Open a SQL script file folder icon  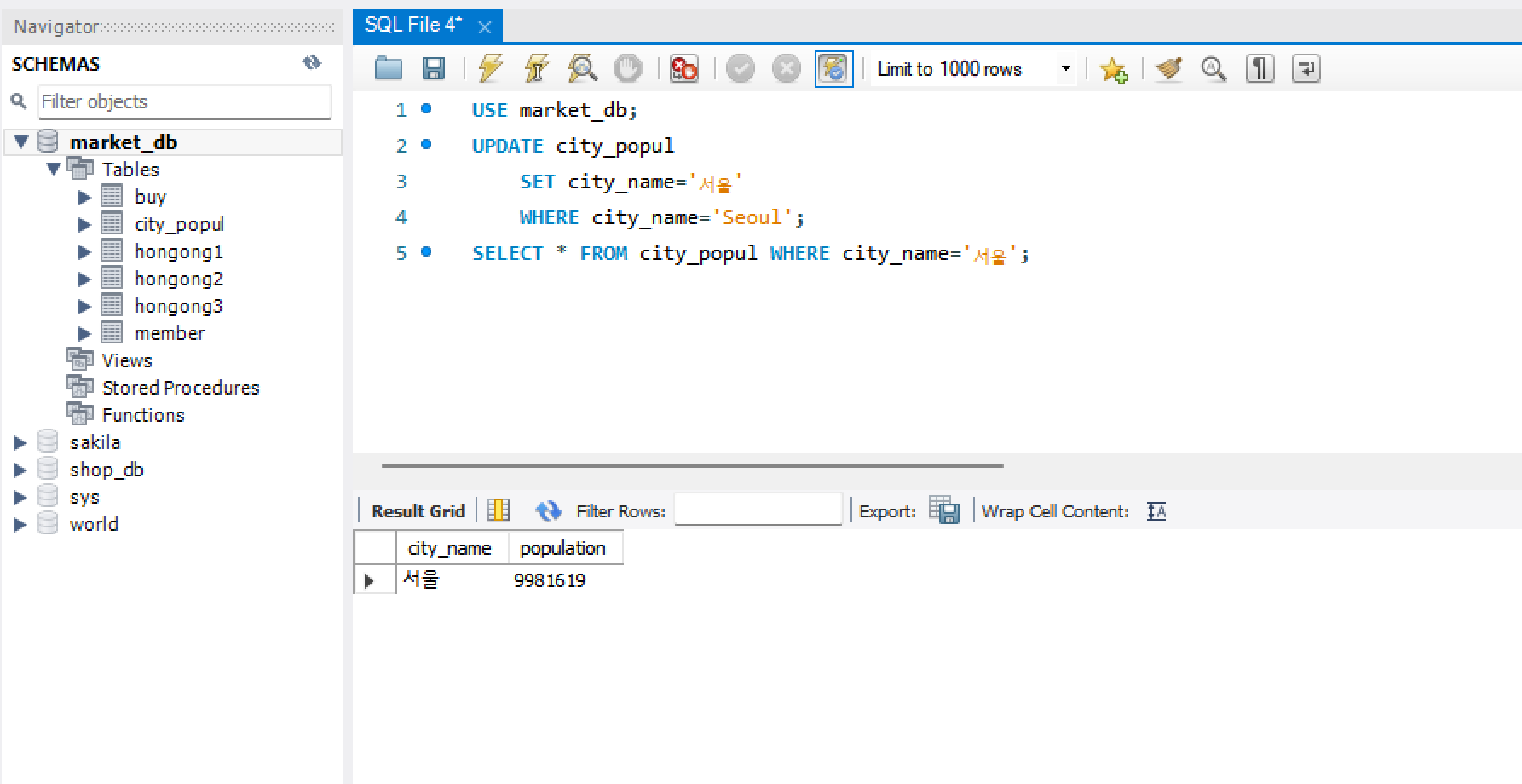389,68
